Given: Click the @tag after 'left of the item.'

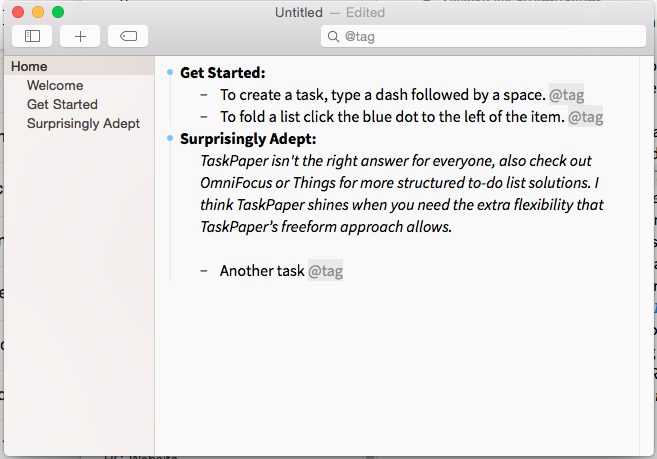Looking at the screenshot, I should pyautogui.click(x=585, y=117).
